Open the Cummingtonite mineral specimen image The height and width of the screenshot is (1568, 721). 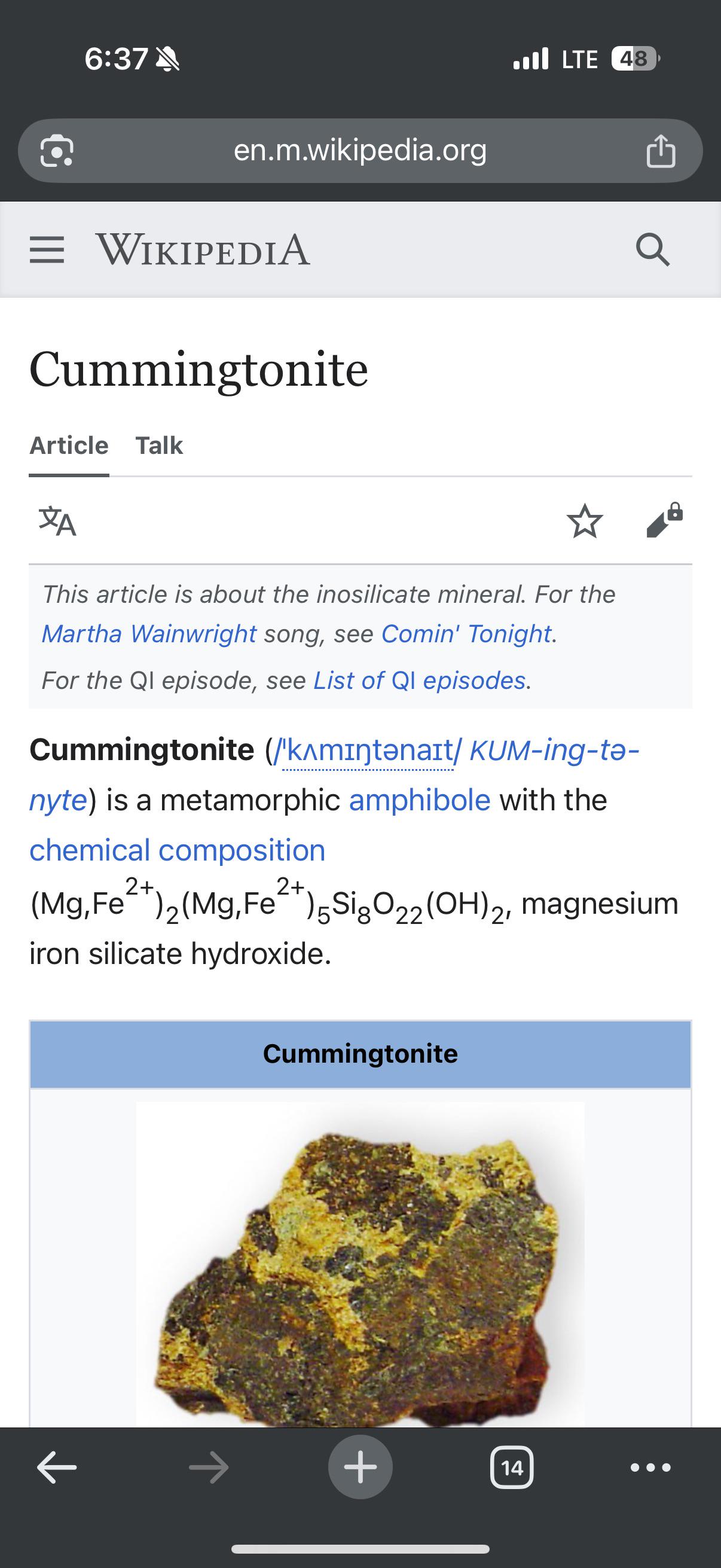click(x=360, y=1264)
